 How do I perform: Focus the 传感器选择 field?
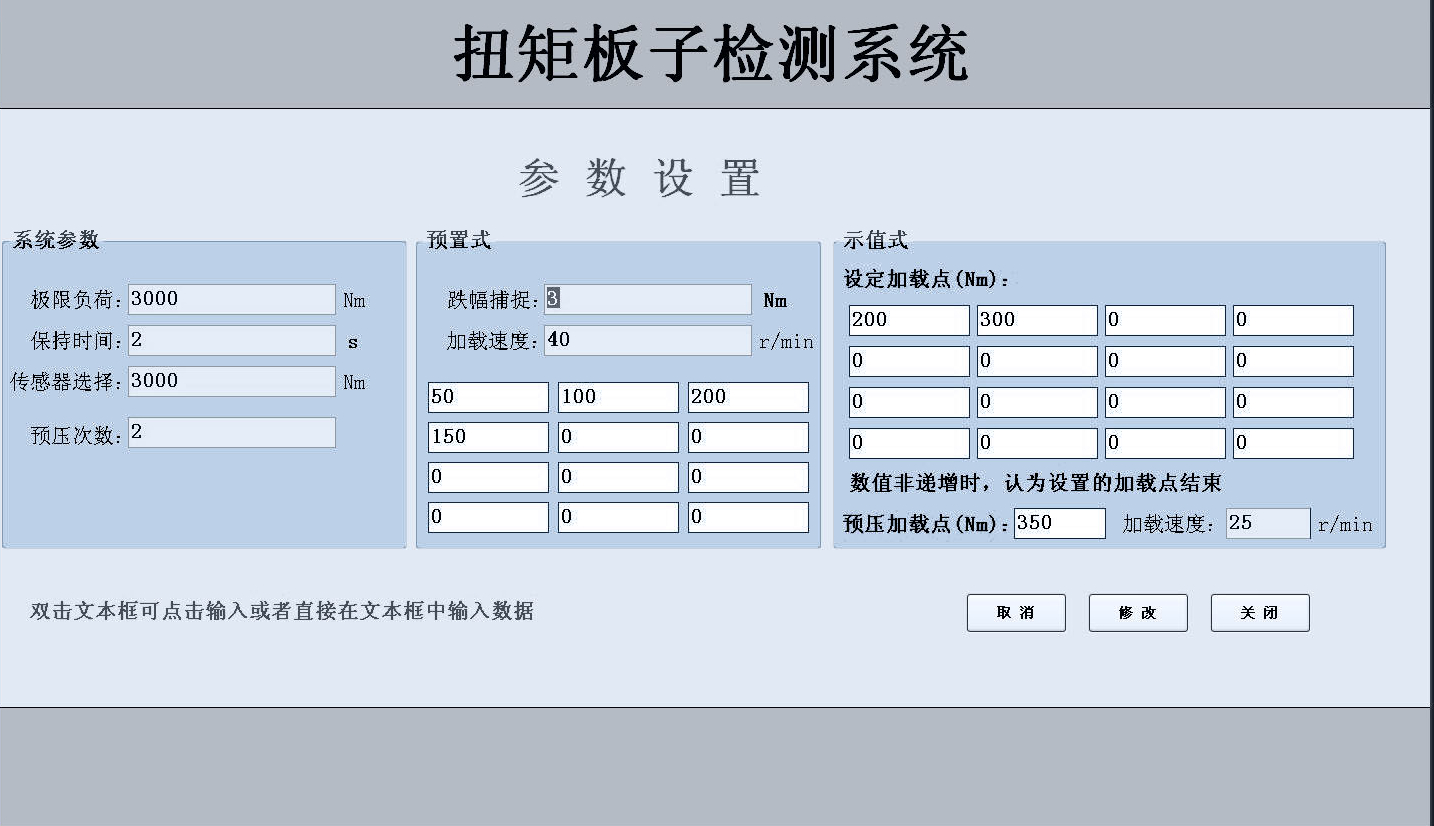(x=232, y=381)
